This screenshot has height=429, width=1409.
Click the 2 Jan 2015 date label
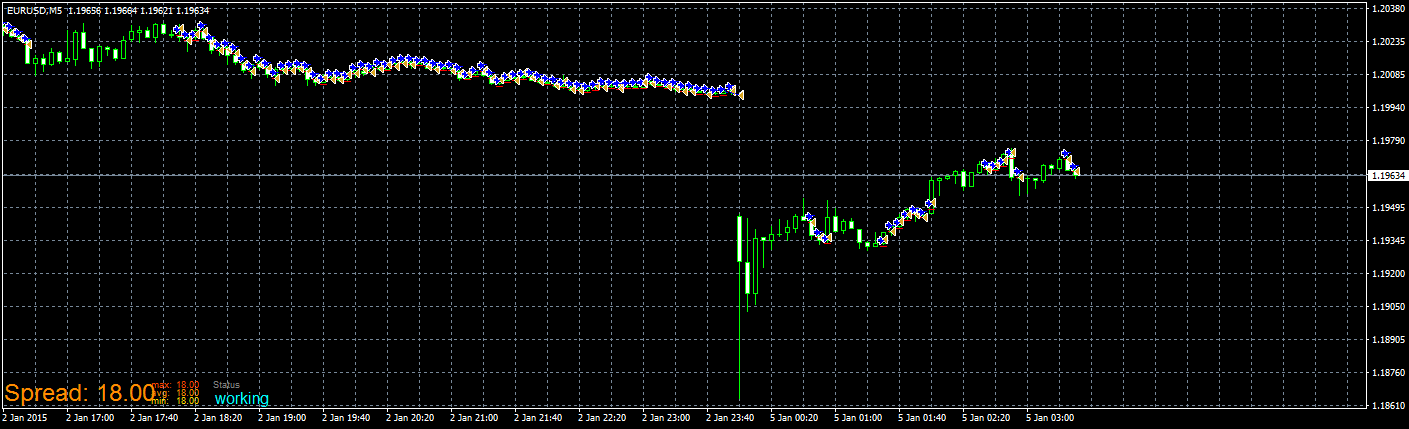coord(25,418)
